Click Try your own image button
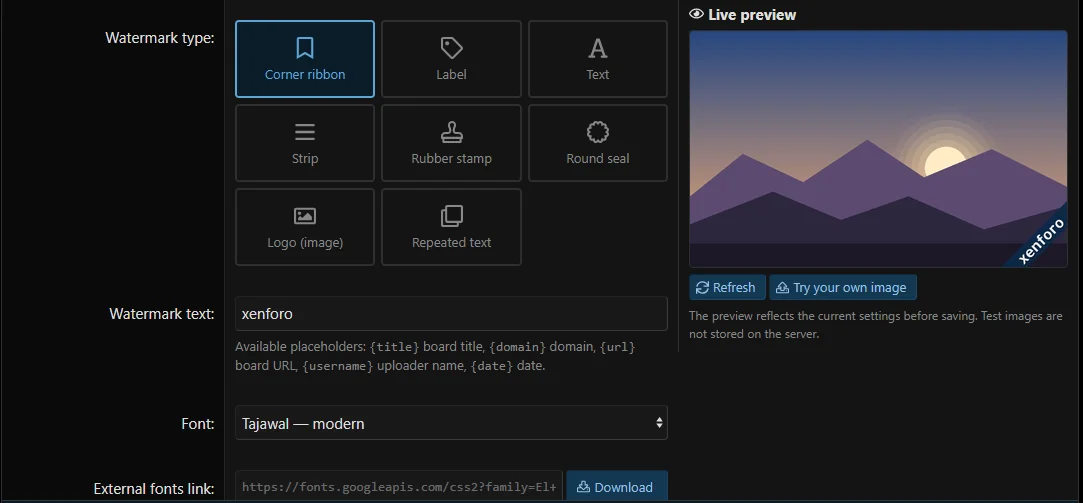 [x=843, y=287]
